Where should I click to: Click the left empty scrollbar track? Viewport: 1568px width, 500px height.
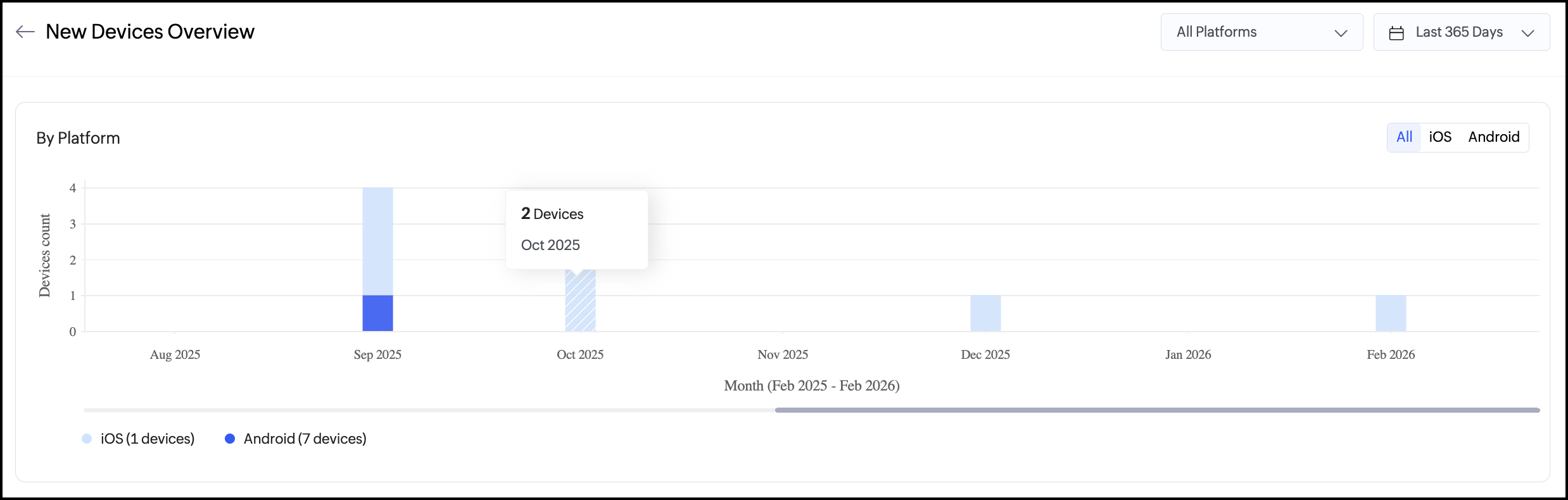pos(429,410)
